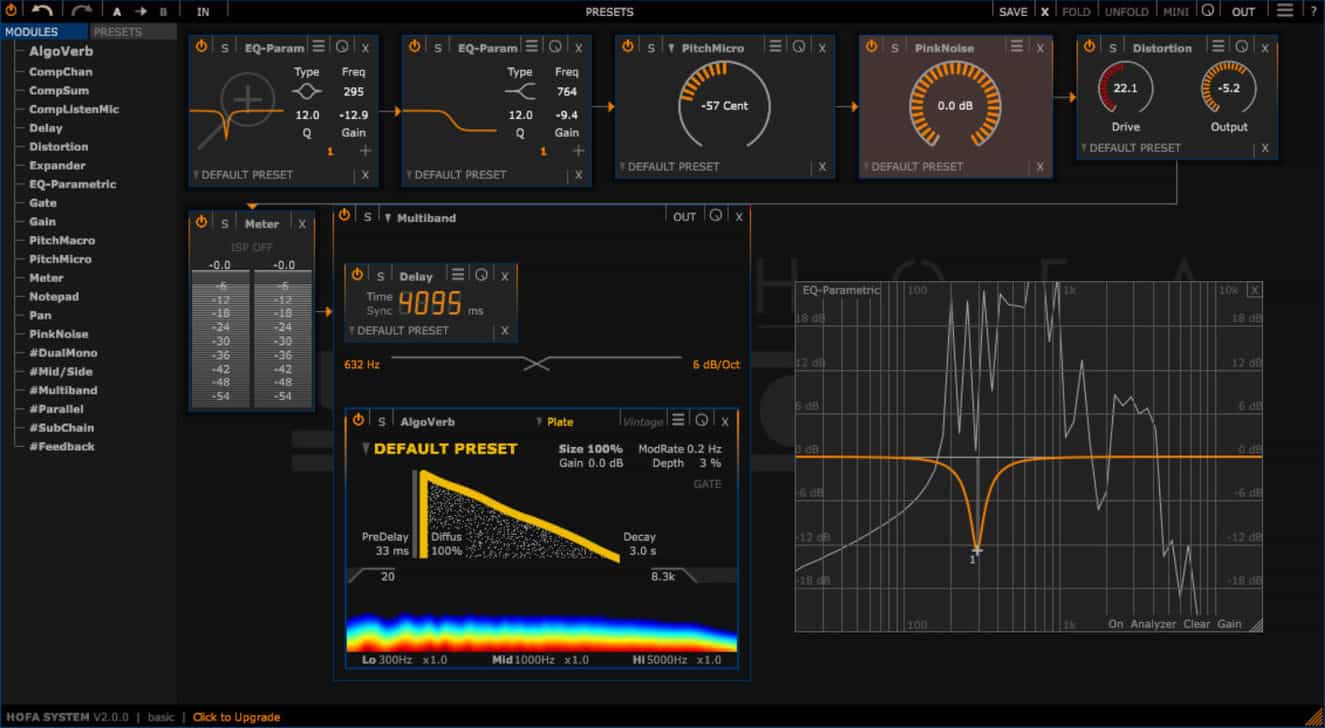Click the crossover point on Multiband line

537,364
